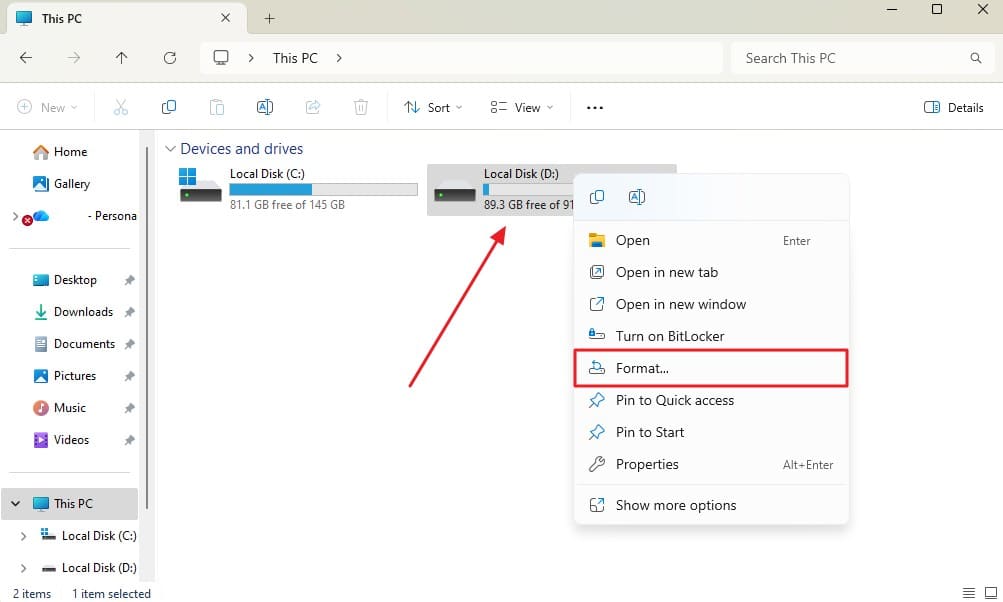Select Show more options
The image size is (1003, 602).
(x=711, y=505)
